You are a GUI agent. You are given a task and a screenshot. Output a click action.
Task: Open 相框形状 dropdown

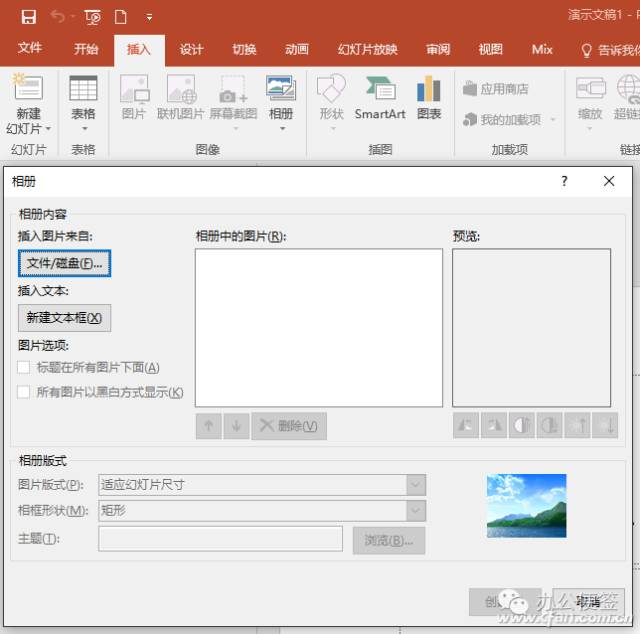tap(416, 511)
